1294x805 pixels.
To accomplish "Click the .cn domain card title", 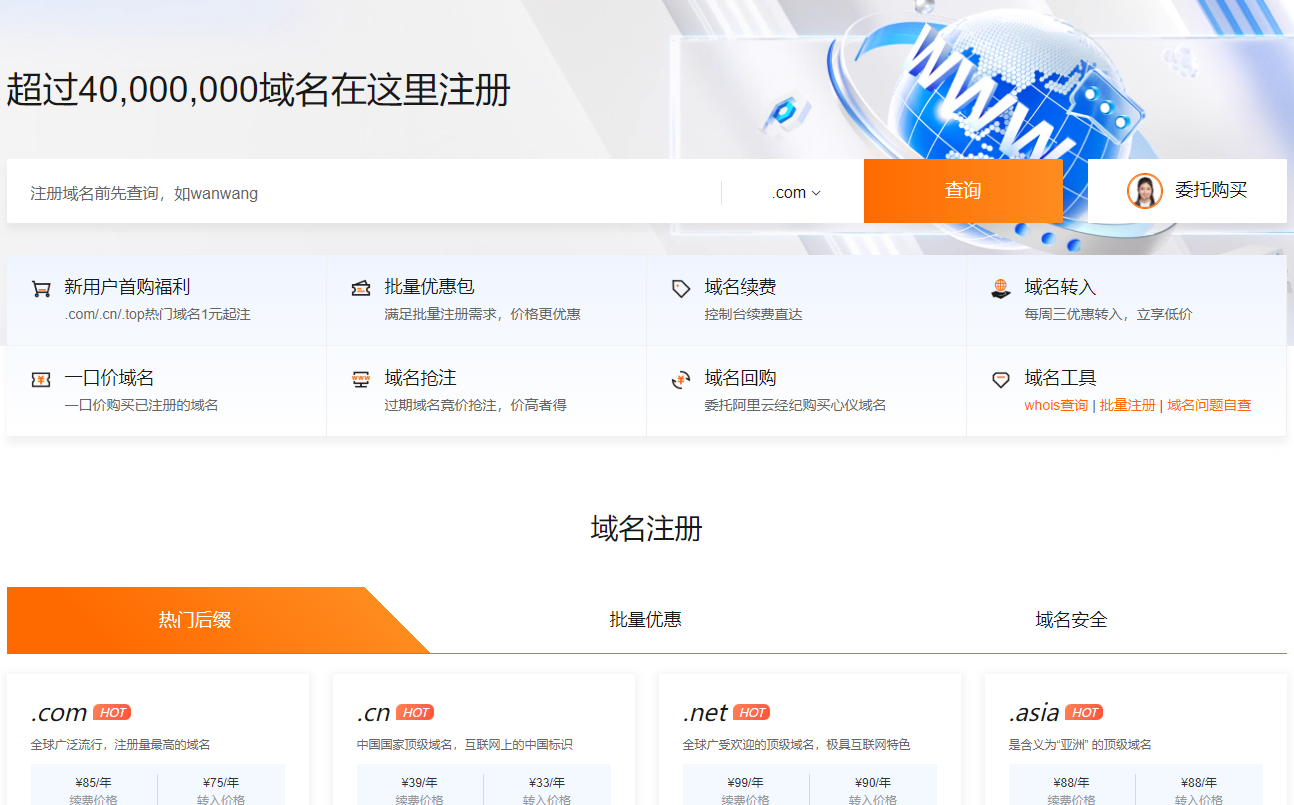I will (x=374, y=713).
